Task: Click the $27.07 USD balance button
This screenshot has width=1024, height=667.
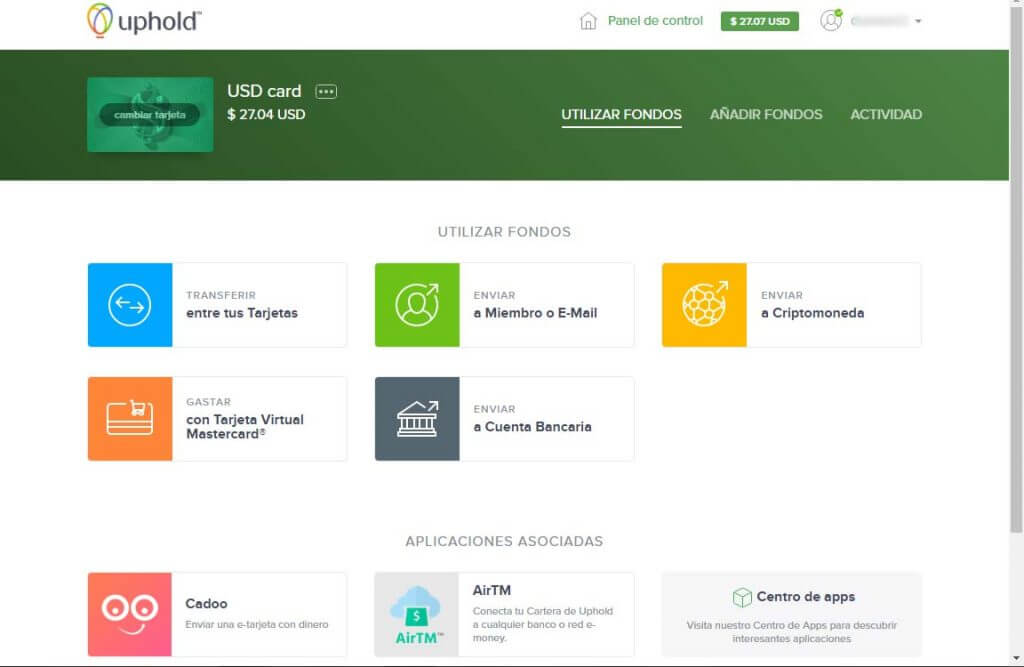Action: (760, 21)
